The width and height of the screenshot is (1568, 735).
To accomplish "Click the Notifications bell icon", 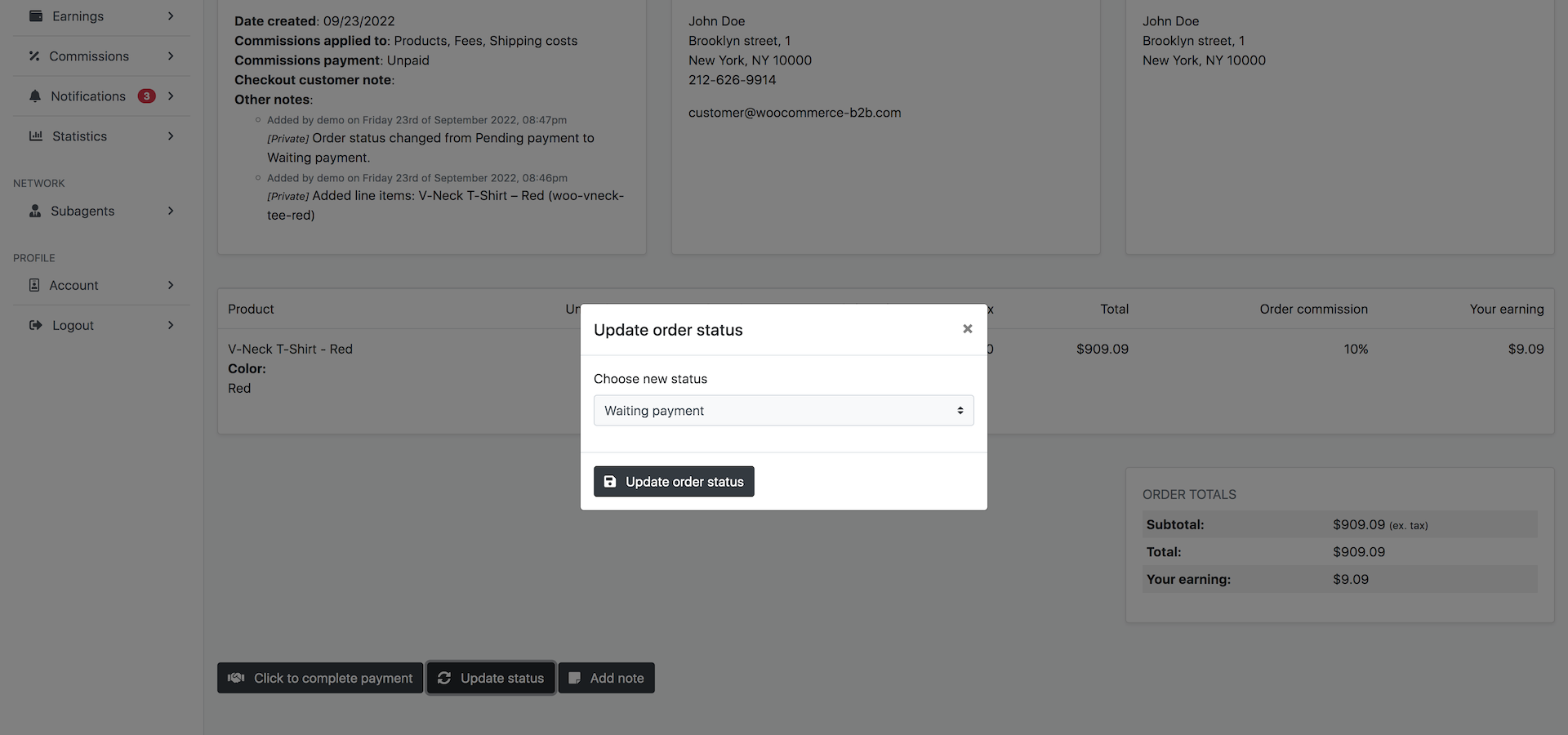I will (35, 96).
